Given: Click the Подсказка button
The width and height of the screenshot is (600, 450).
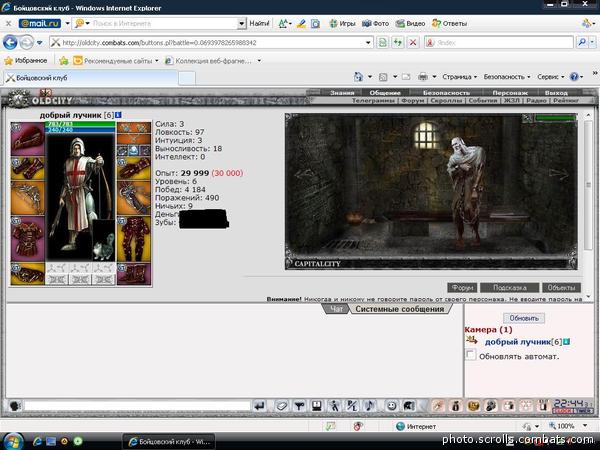Looking at the screenshot, I should click(x=509, y=287).
